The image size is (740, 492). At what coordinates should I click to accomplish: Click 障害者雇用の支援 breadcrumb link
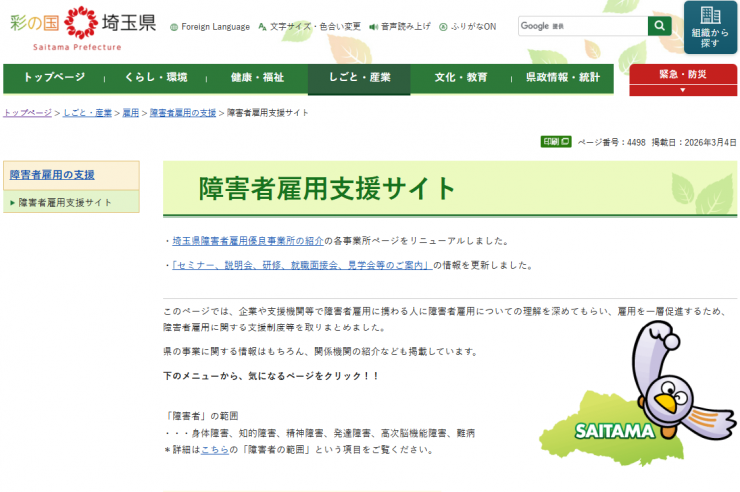(x=183, y=113)
